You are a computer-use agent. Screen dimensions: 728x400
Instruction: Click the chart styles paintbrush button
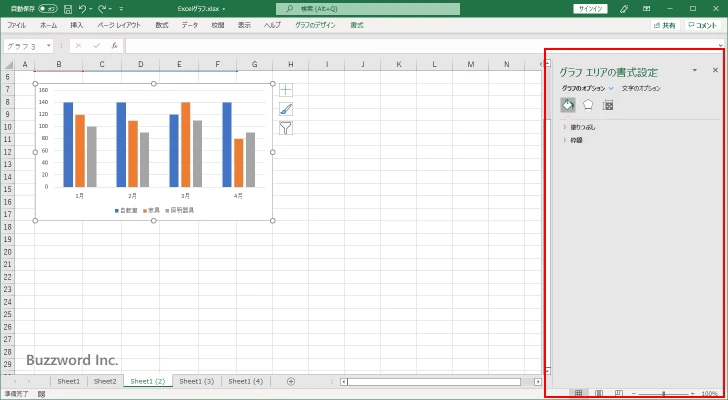pyautogui.click(x=286, y=109)
